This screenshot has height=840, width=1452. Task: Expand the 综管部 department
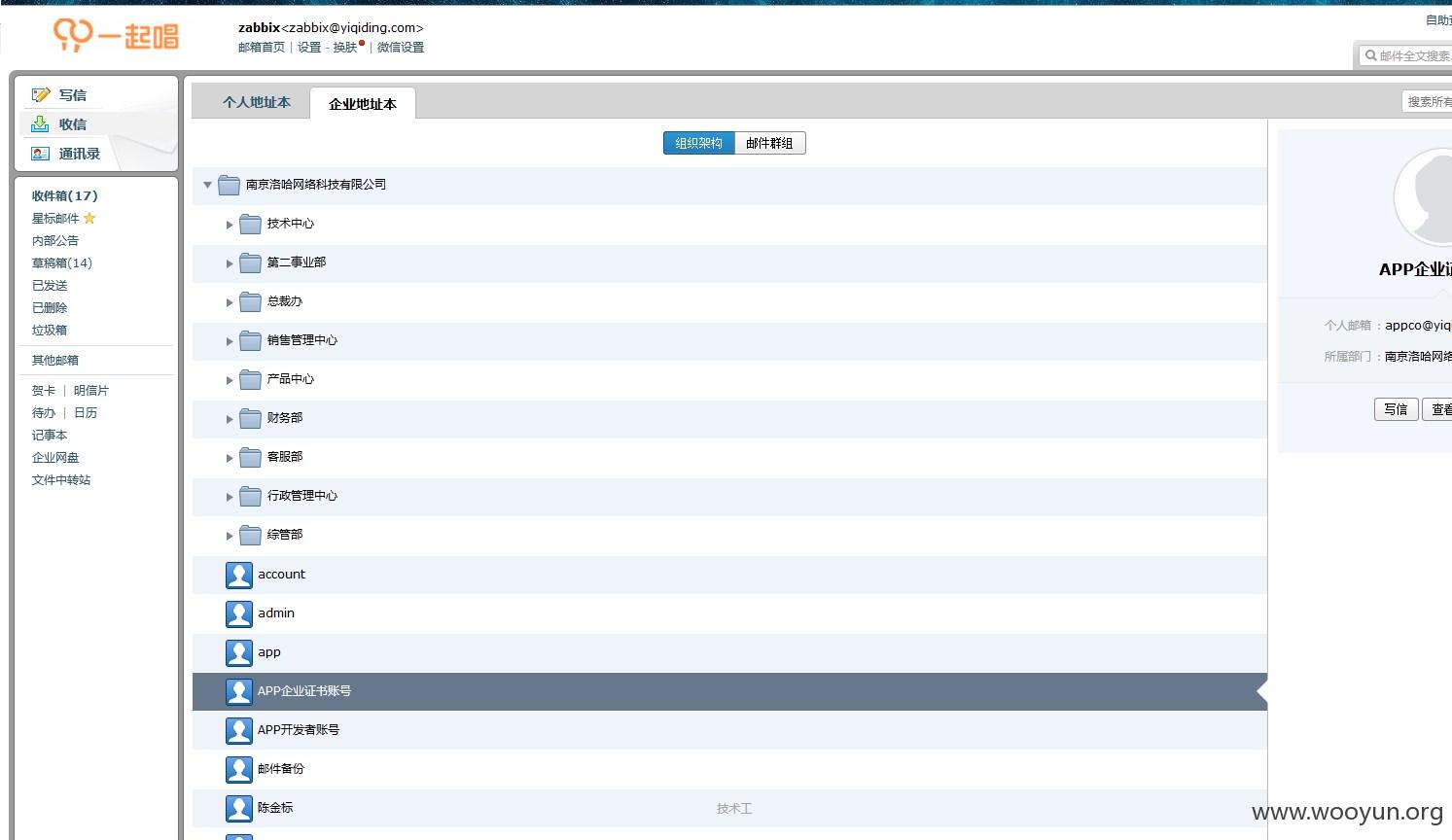[x=230, y=536]
